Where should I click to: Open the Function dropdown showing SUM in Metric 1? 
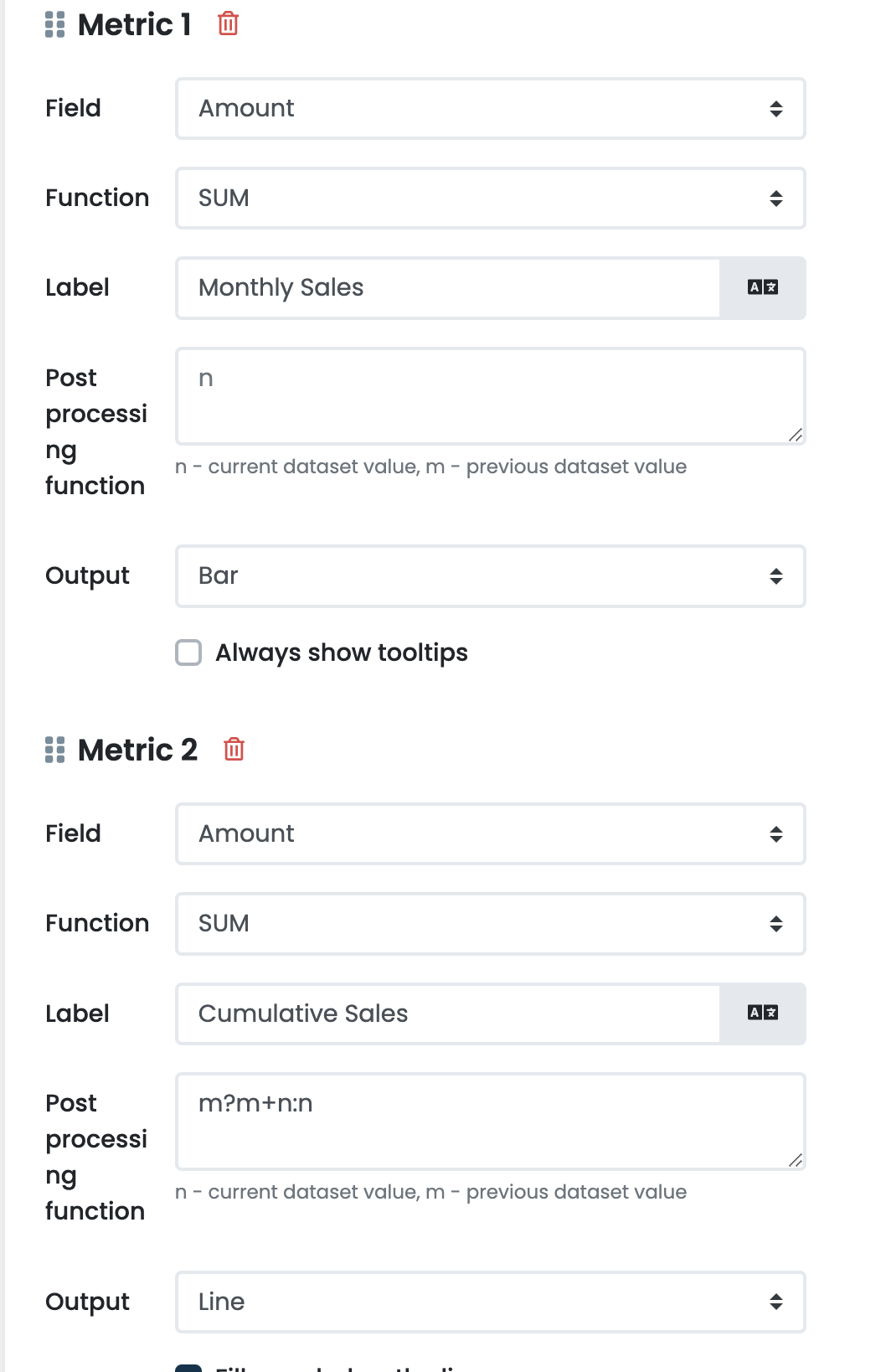pos(490,198)
